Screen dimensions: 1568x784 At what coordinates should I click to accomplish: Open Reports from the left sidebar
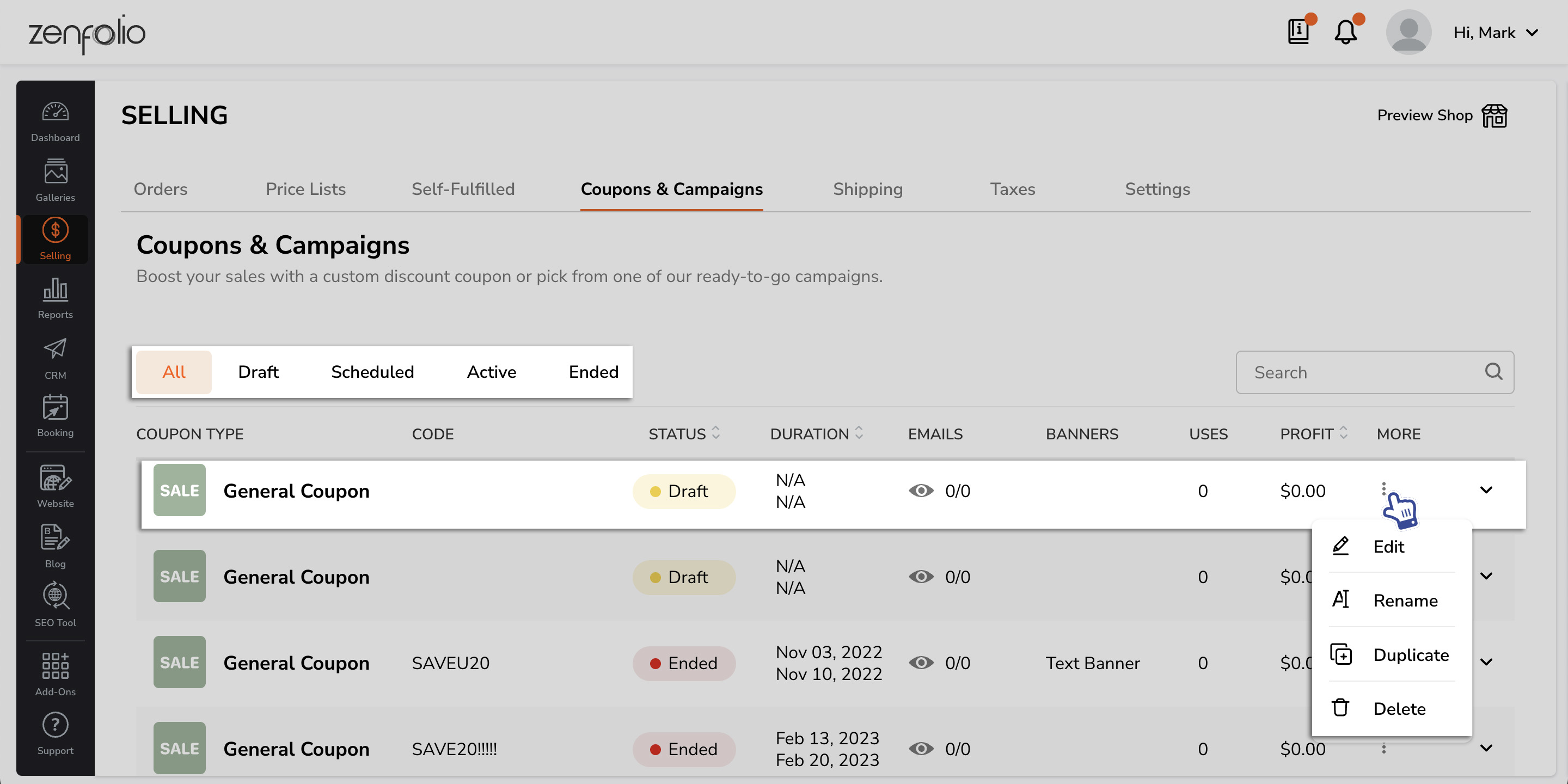[55, 298]
